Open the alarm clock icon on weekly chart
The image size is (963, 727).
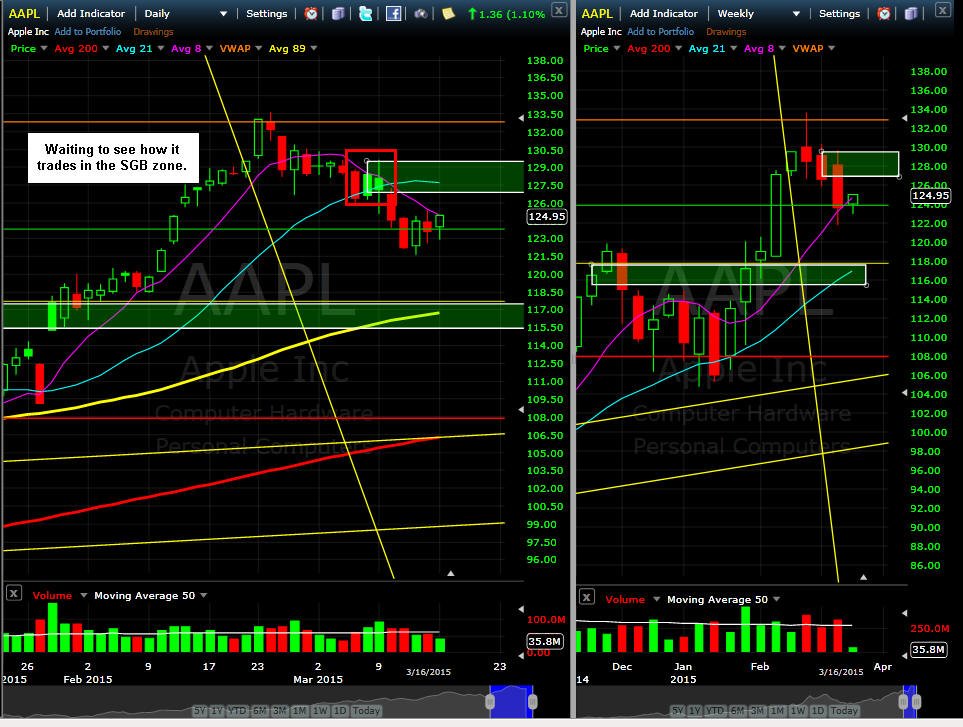(884, 13)
